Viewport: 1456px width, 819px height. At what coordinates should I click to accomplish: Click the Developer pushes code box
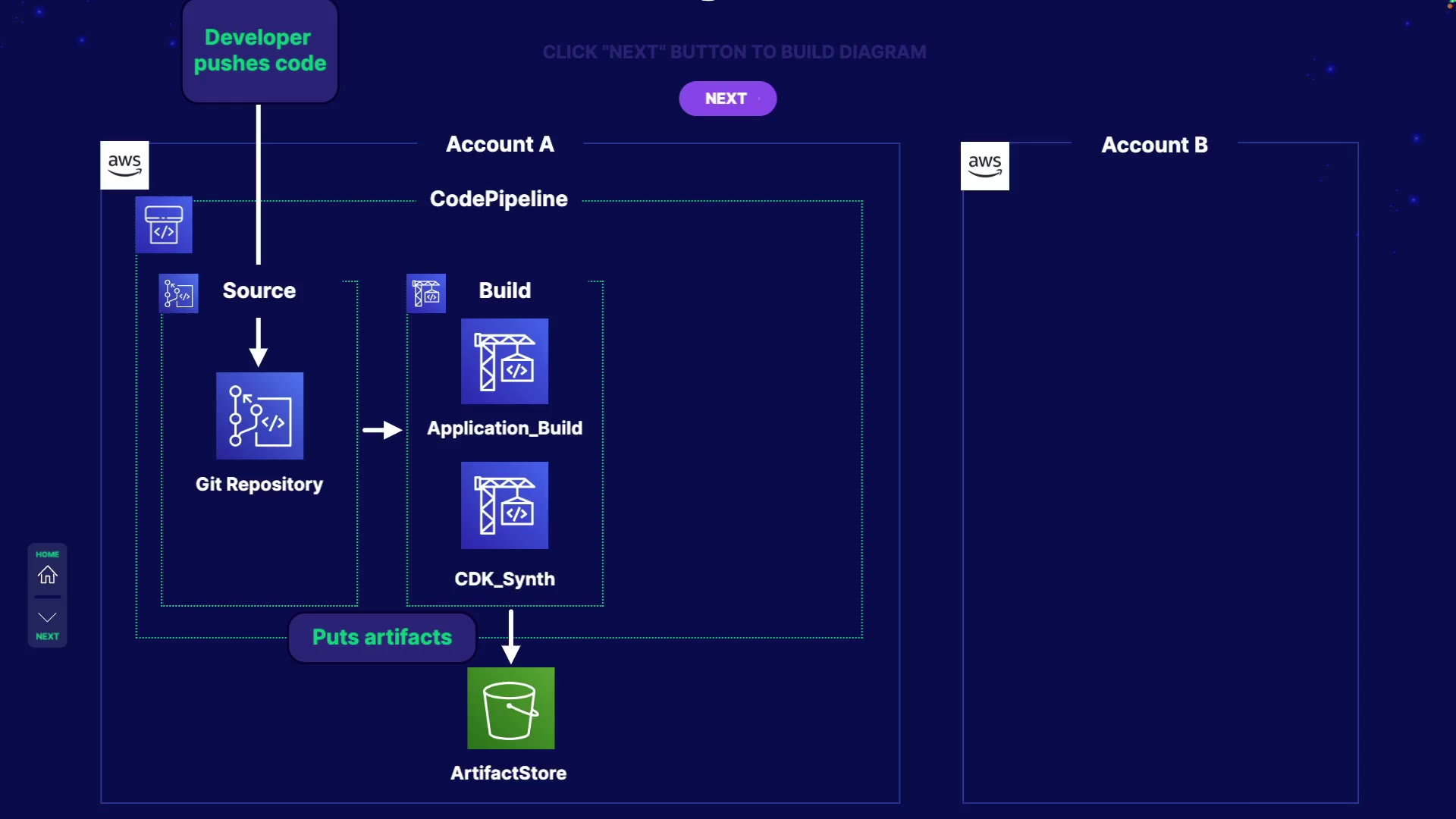pos(259,51)
